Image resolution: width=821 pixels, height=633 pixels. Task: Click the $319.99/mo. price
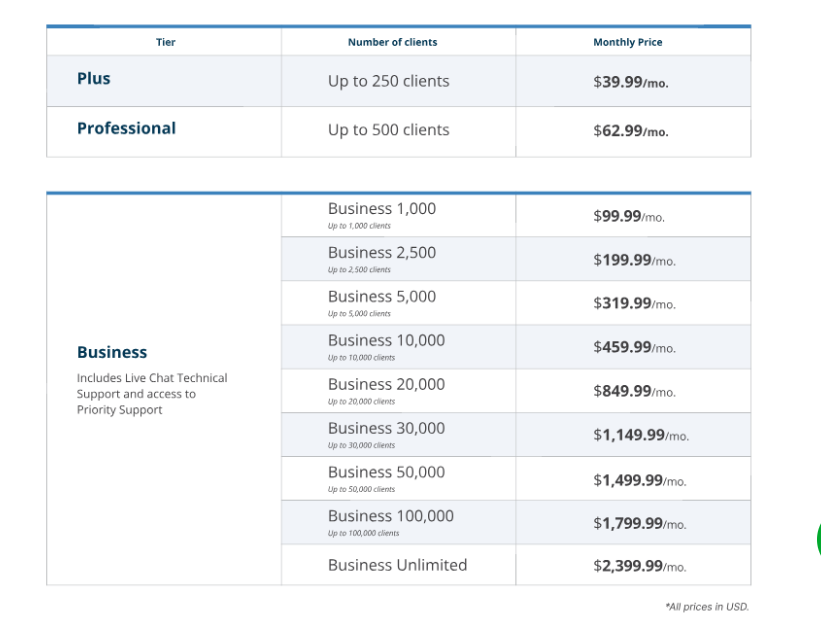tap(635, 304)
